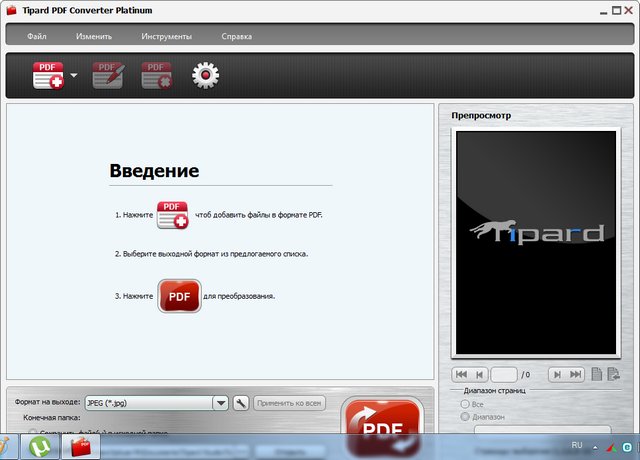The image size is (640, 460).
Task: Click the rename PDF toolbar icon
Action: [x=108, y=75]
